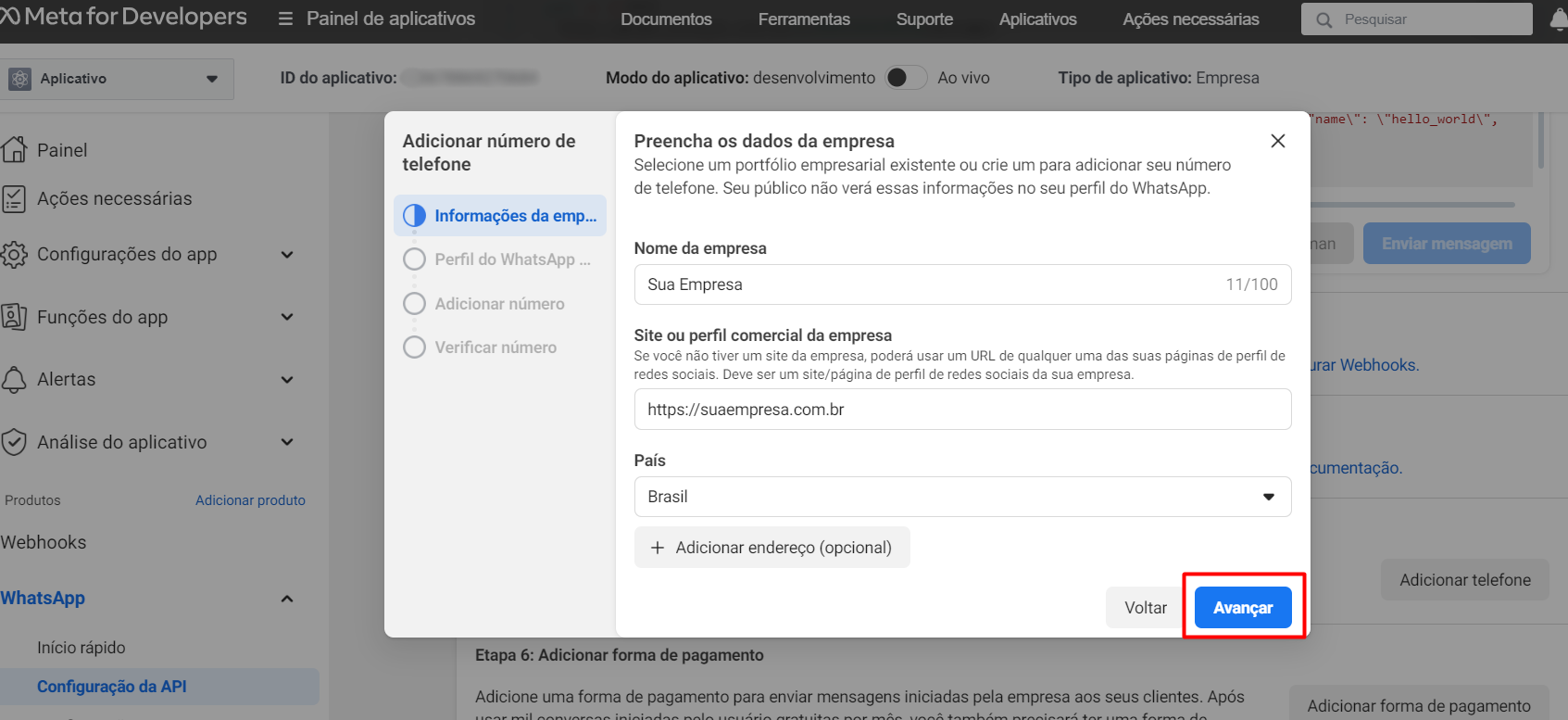This screenshot has width=1568, height=720.
Task: Click the Funções do app person icon
Action: (x=14, y=317)
